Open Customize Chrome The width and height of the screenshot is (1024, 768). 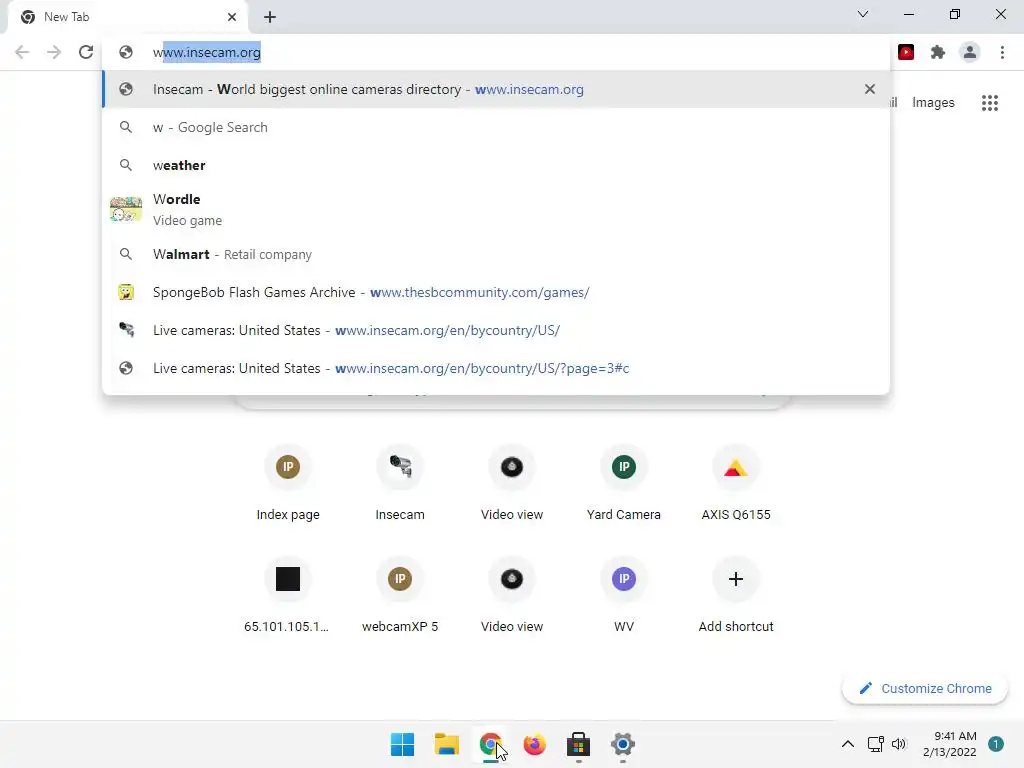pos(925,688)
